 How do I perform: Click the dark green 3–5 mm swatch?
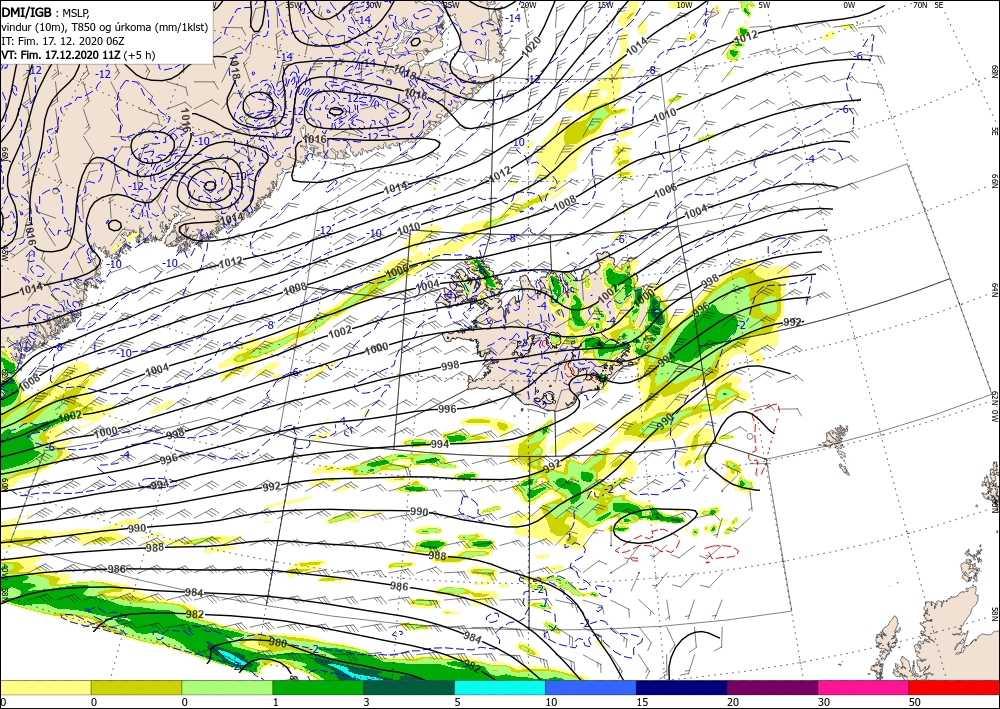coord(409,687)
